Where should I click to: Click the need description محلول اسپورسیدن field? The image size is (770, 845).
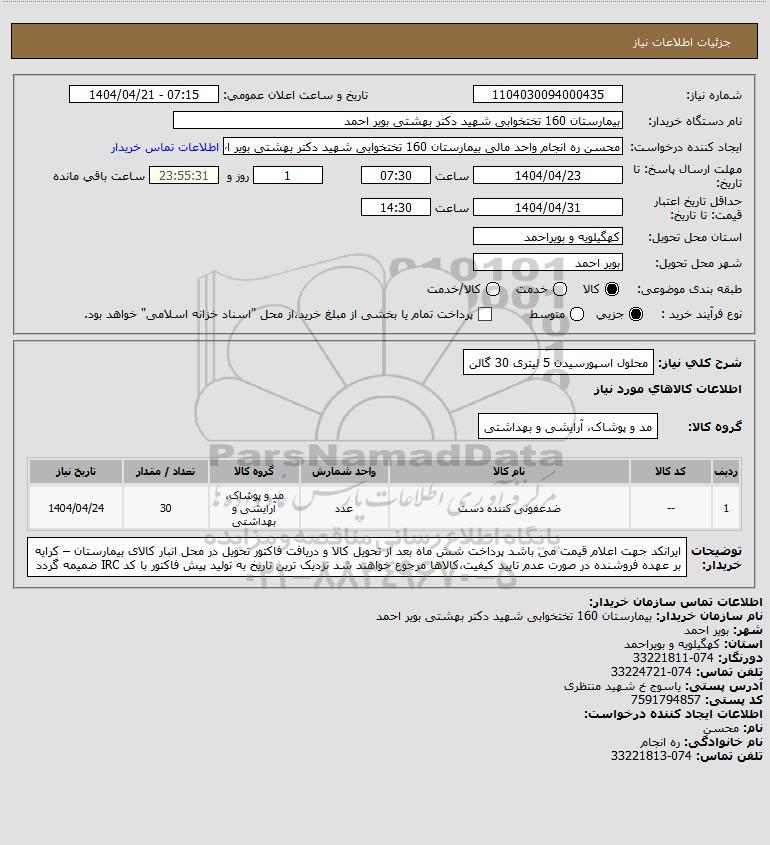click(x=558, y=363)
